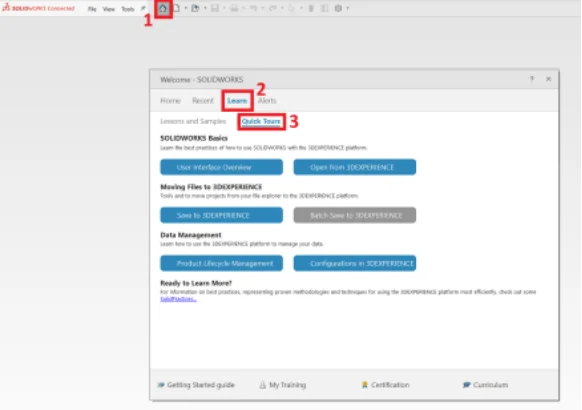Expand the dropdown arrow next to New
The image size is (582, 410).
coord(186,8)
